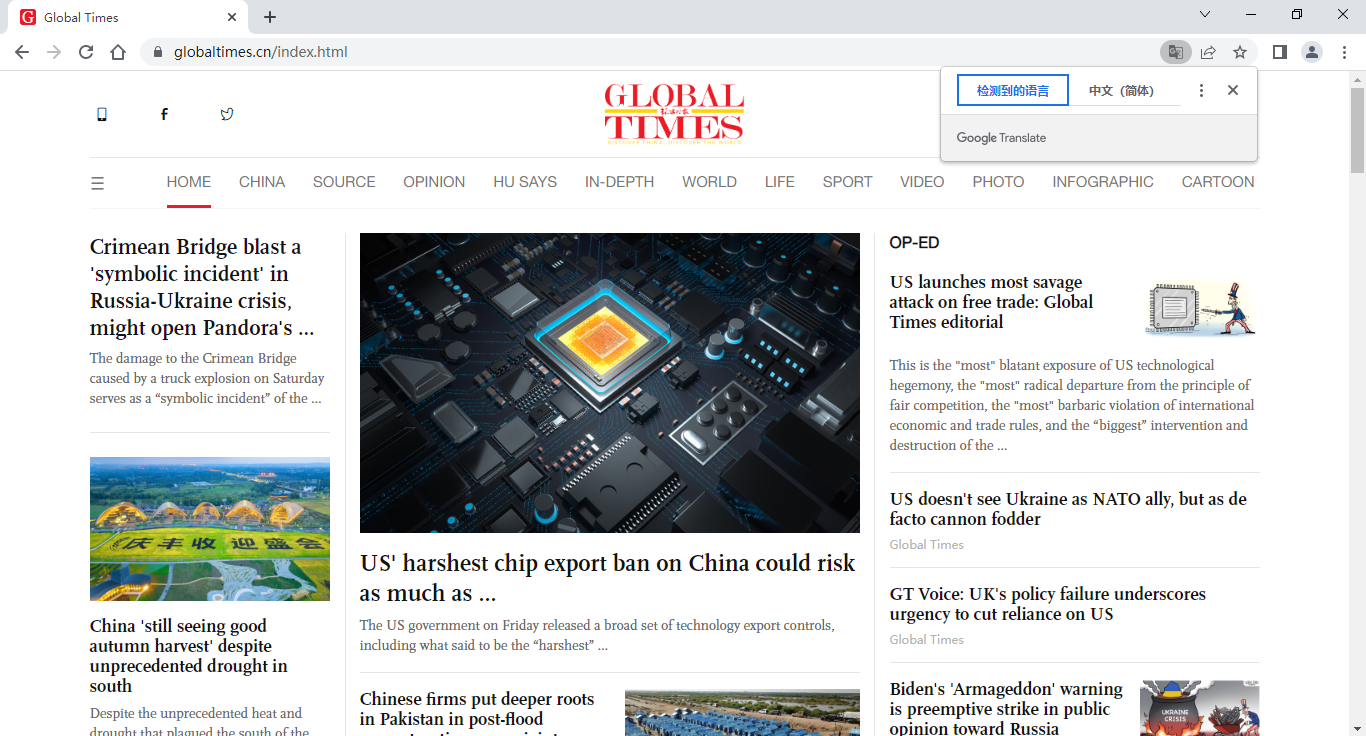Click the mobile phone icon in header
Viewport: 1366px width, 736px height.
(101, 114)
